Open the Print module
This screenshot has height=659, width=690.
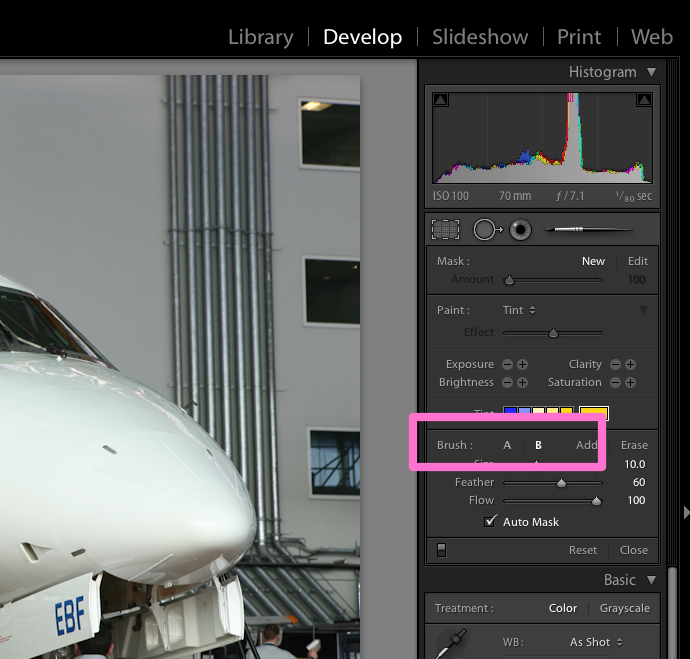click(x=579, y=37)
